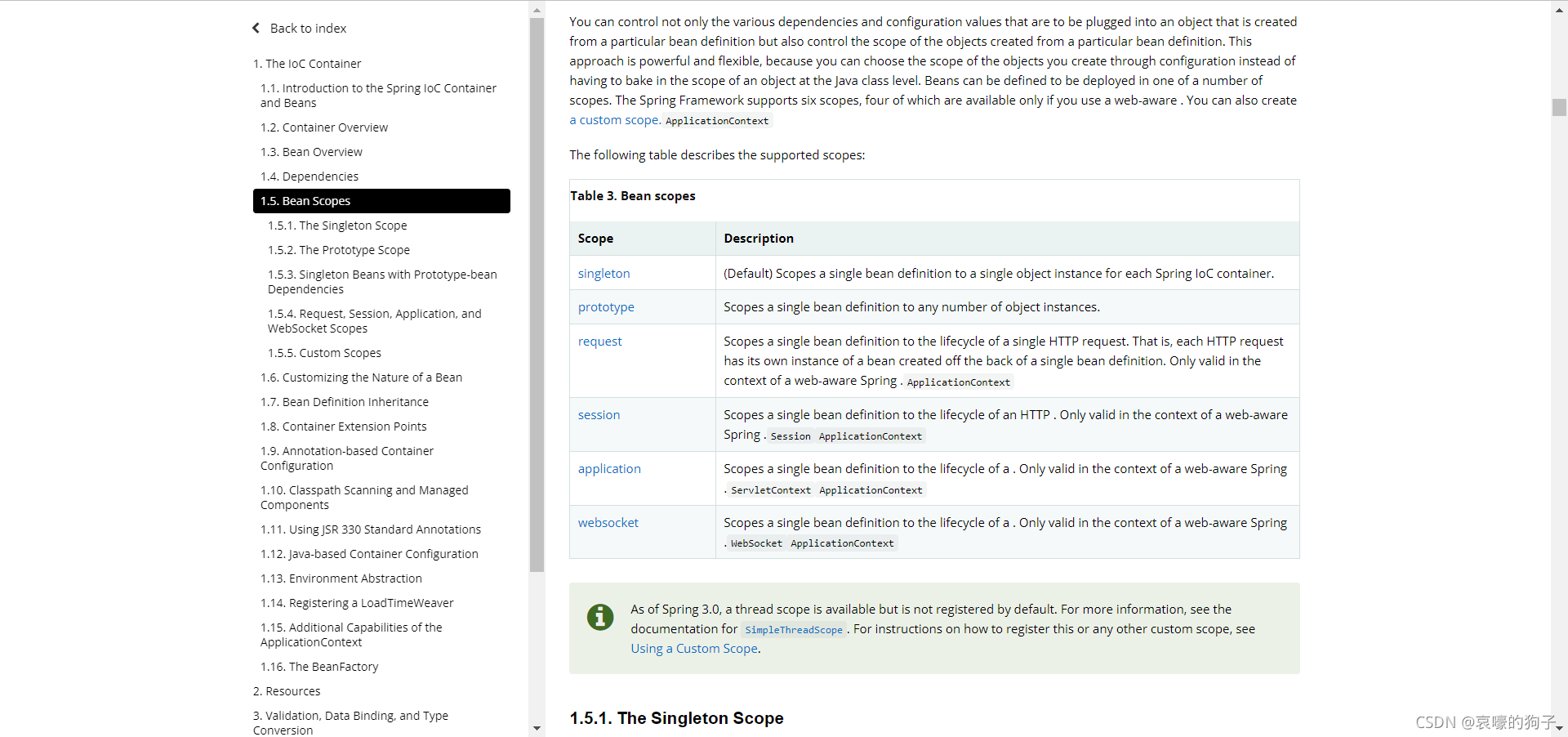Click websocket scope link in table
Screen dimensions: 1568x737
[x=608, y=523]
